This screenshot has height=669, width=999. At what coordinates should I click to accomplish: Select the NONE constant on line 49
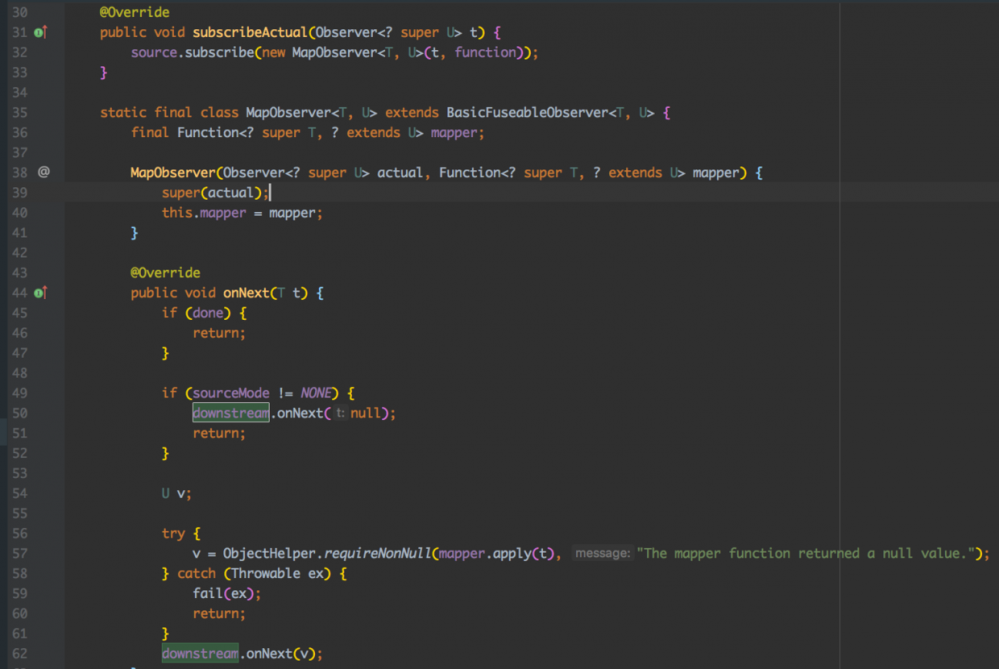click(316, 392)
